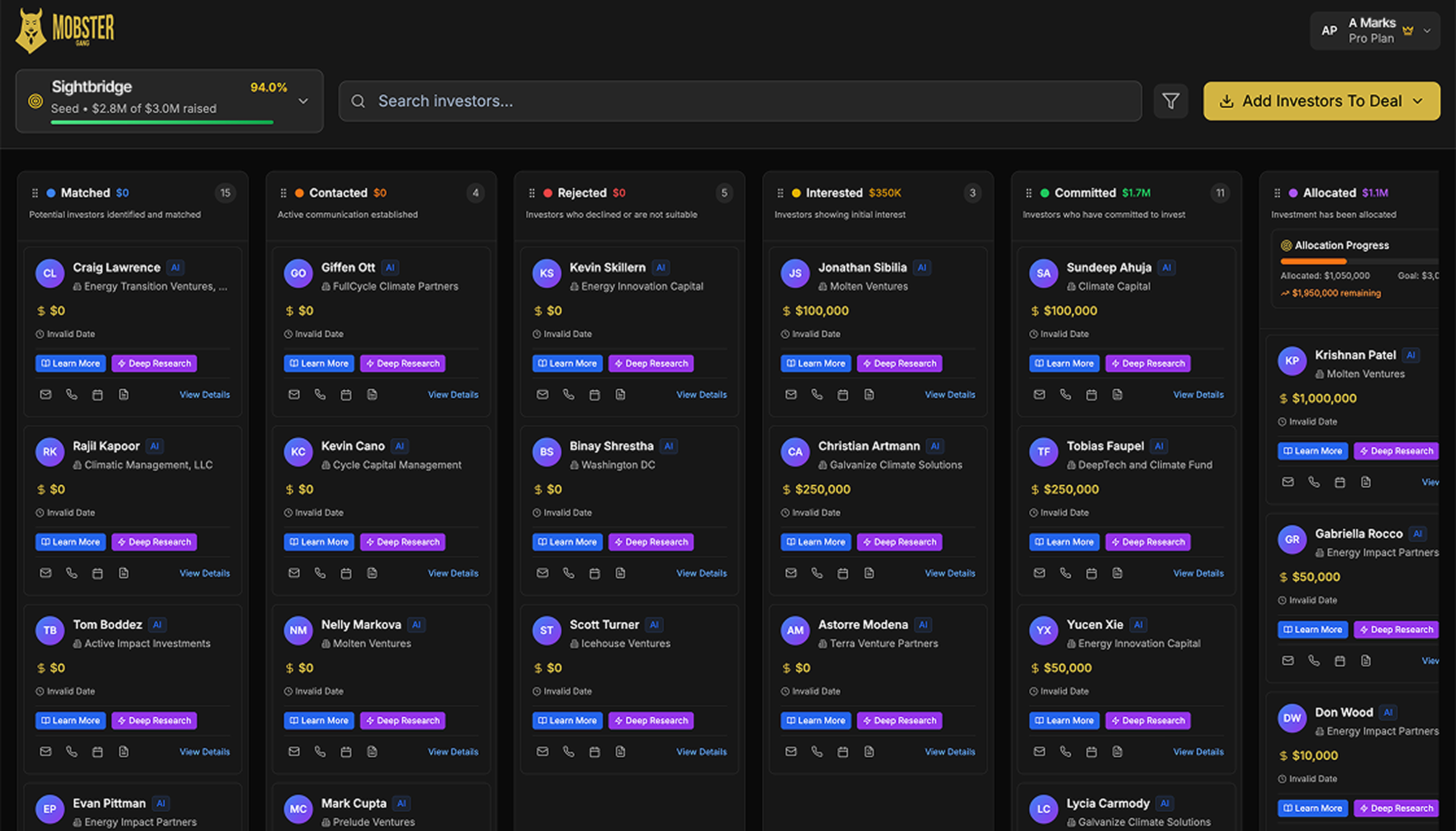Click the '$1,950,000 remaining' text
Image resolution: width=1456 pixels, height=831 pixels.
(1336, 293)
